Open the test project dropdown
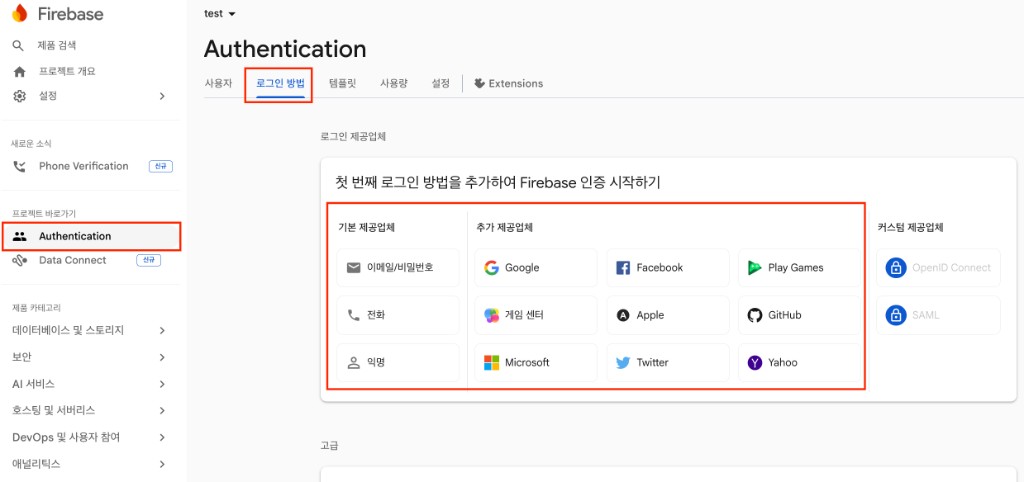Image resolution: width=1024 pixels, height=482 pixels. [x=219, y=14]
